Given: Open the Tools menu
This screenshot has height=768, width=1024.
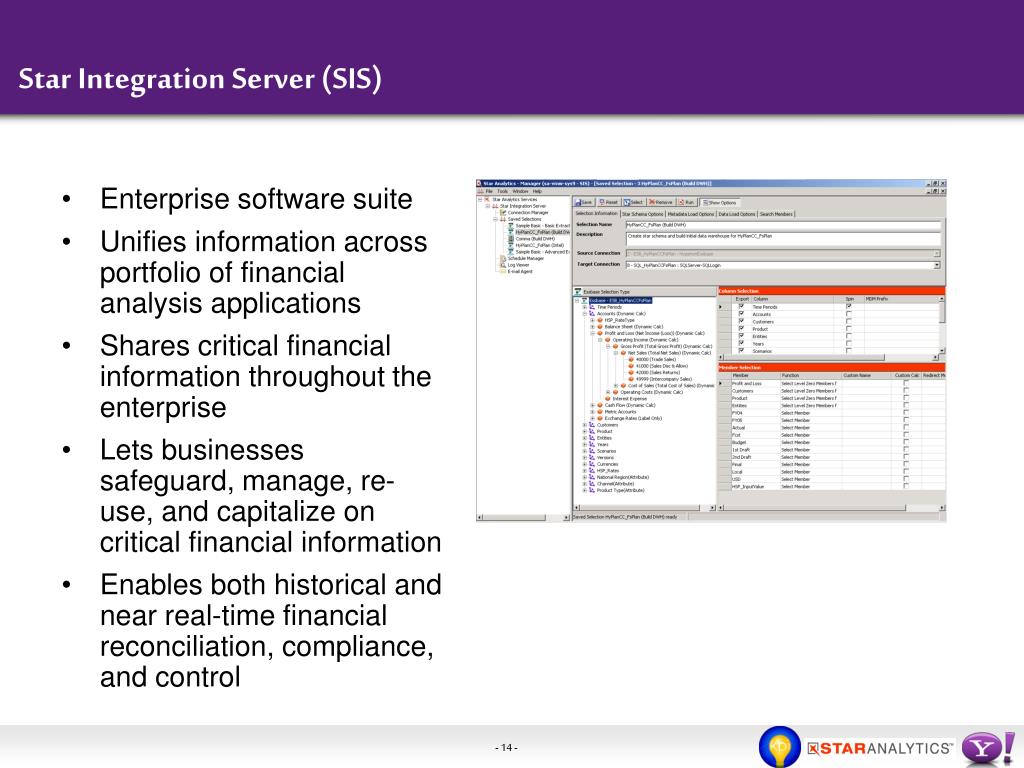Looking at the screenshot, I should 502,191.
